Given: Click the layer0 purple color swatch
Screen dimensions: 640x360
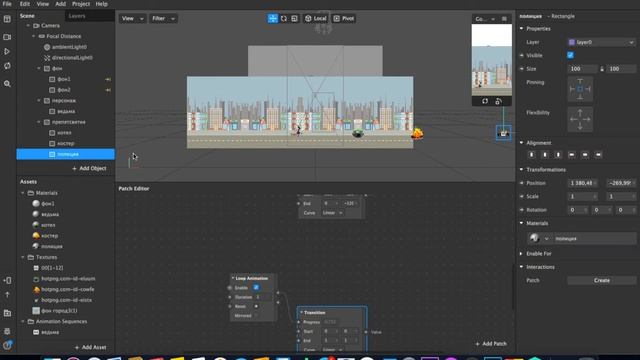Looking at the screenshot, I should coord(572,42).
